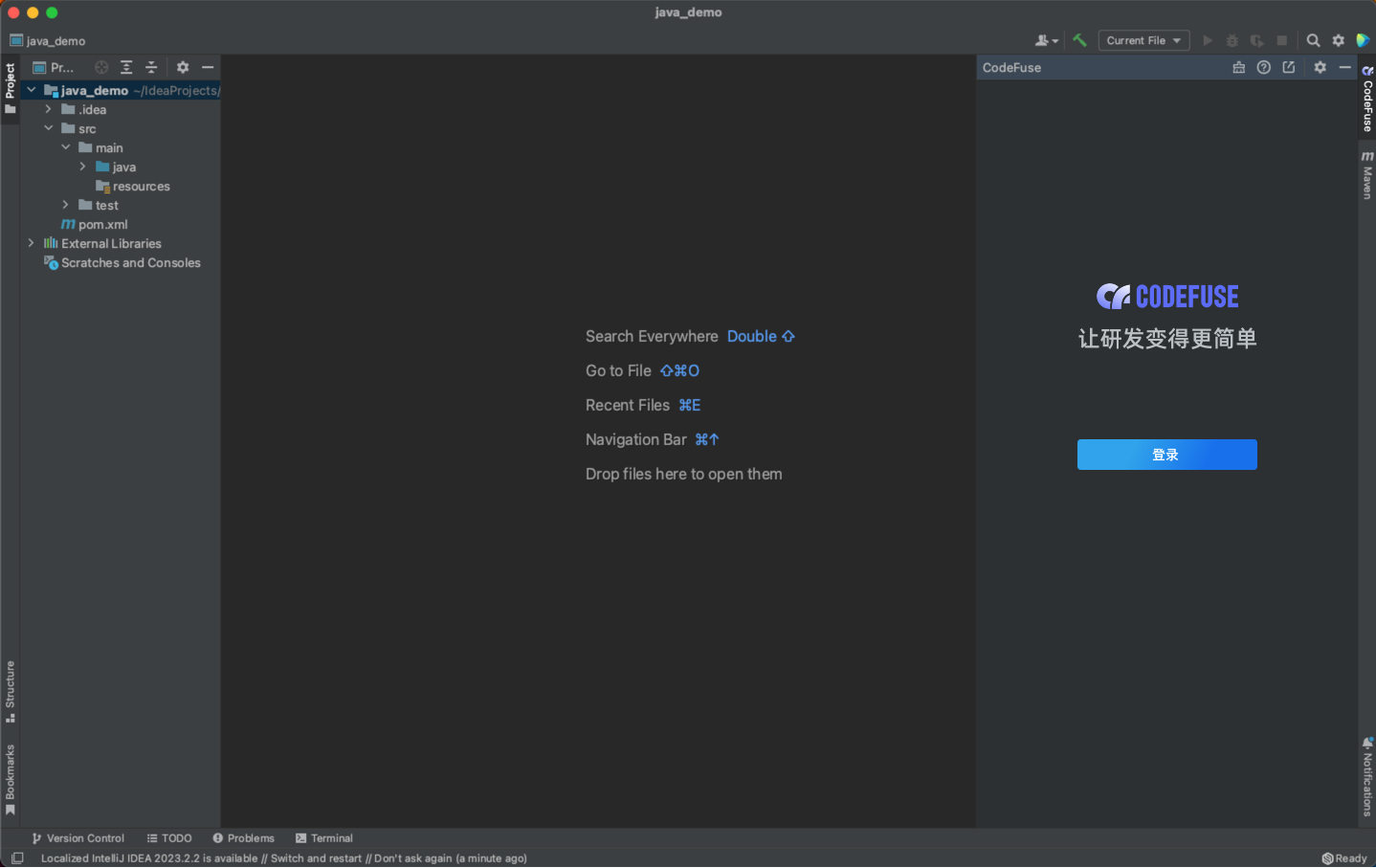Expand External Libraries node
1376x868 pixels.
point(32,243)
